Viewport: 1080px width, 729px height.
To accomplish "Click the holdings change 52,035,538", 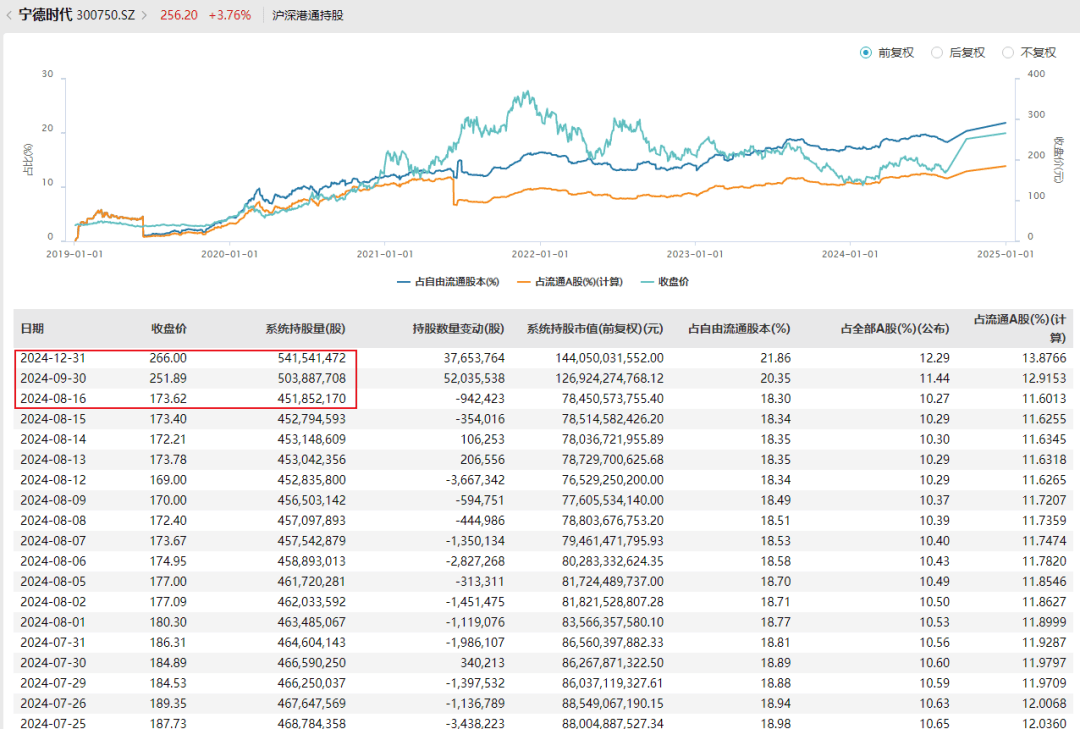I will tap(474, 378).
